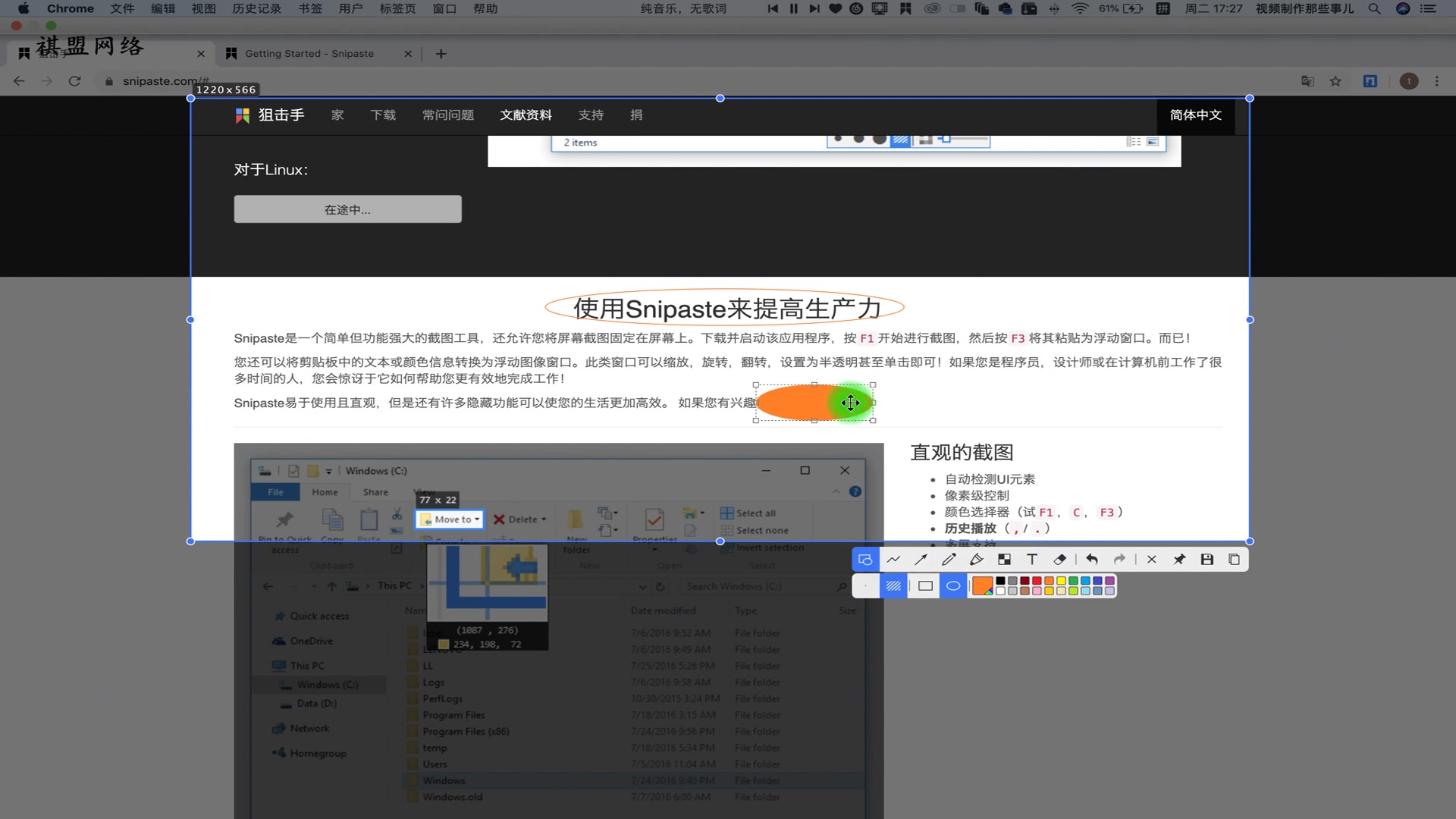
Task: Go to previous track in menu bar
Action: [x=773, y=8]
